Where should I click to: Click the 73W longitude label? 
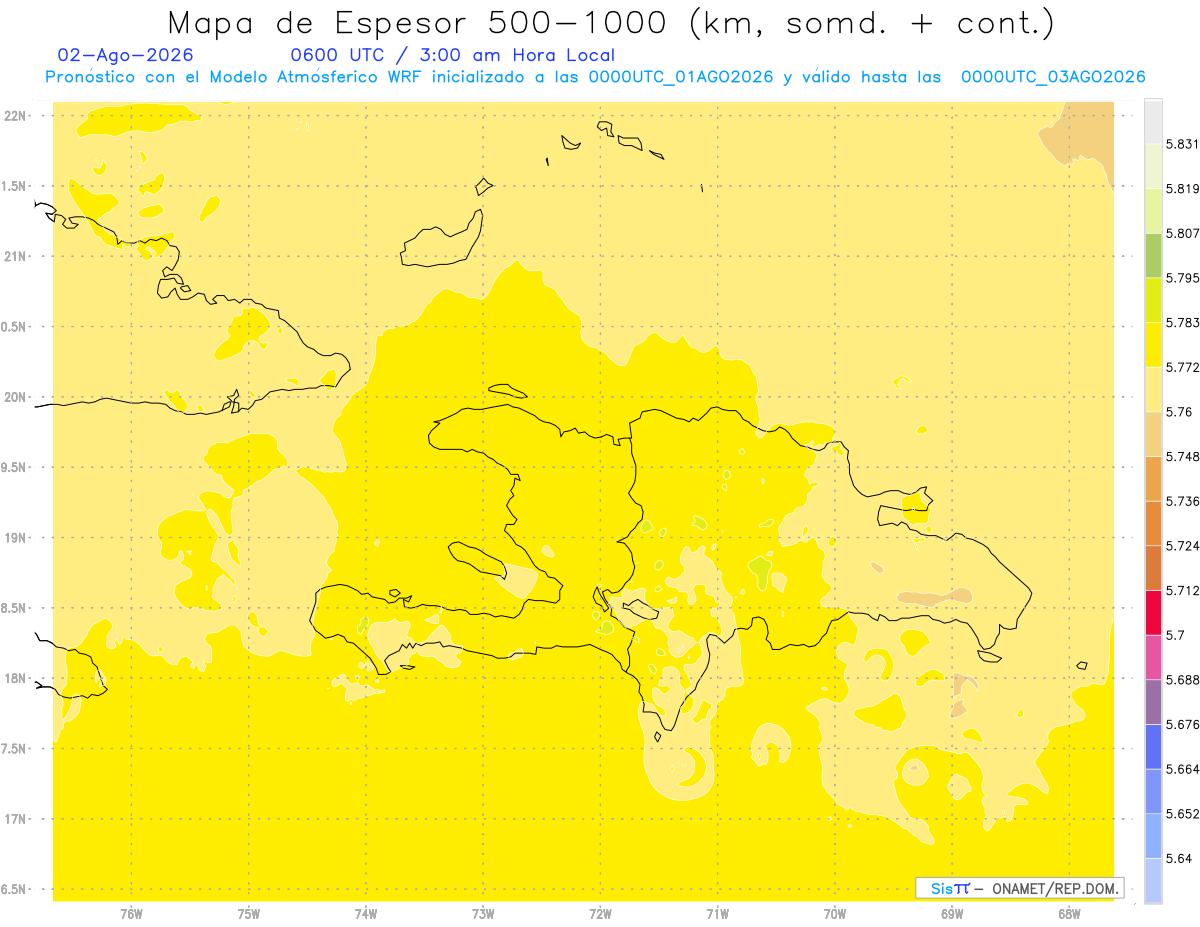[483, 914]
